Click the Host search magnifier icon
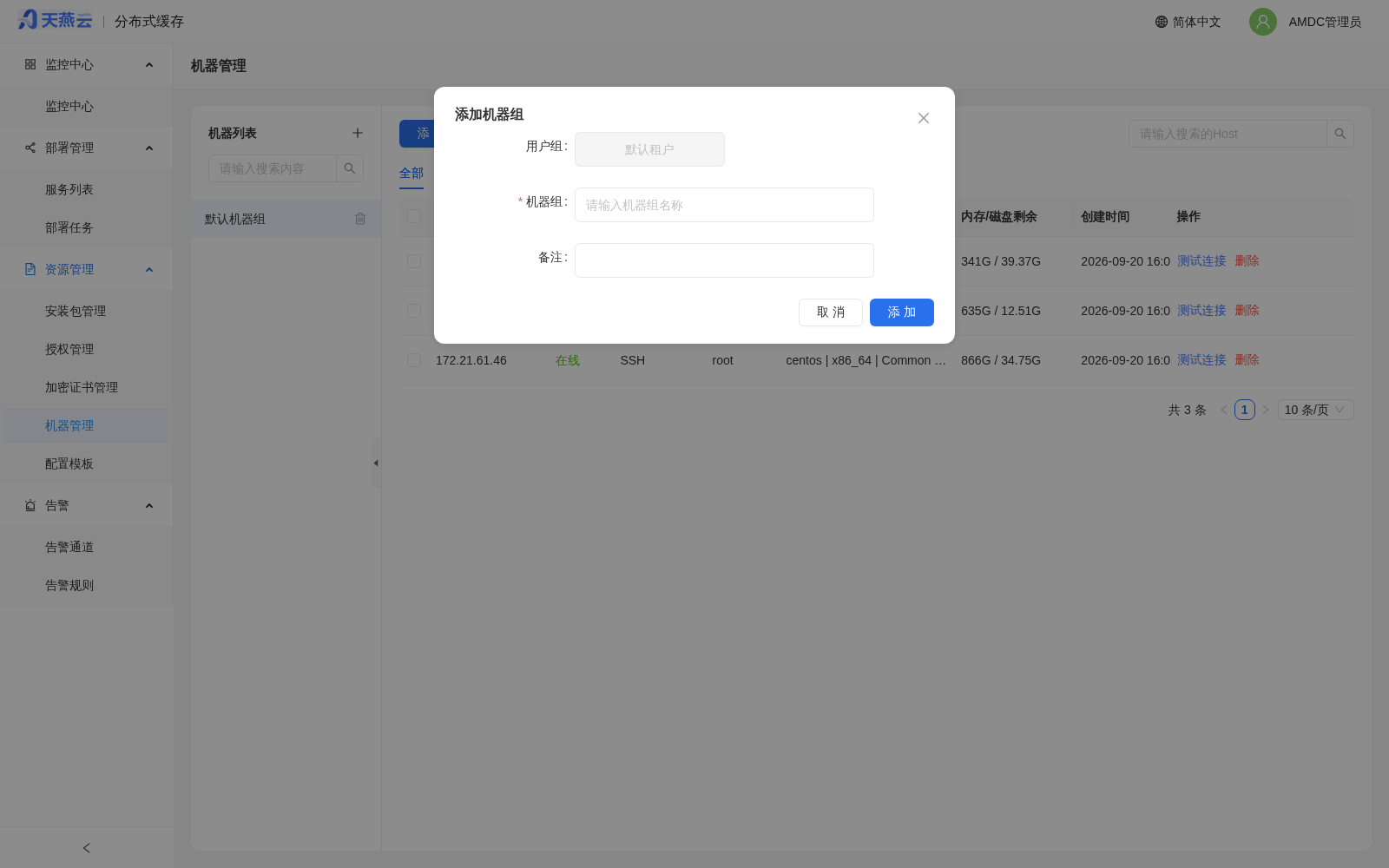 1340,134
